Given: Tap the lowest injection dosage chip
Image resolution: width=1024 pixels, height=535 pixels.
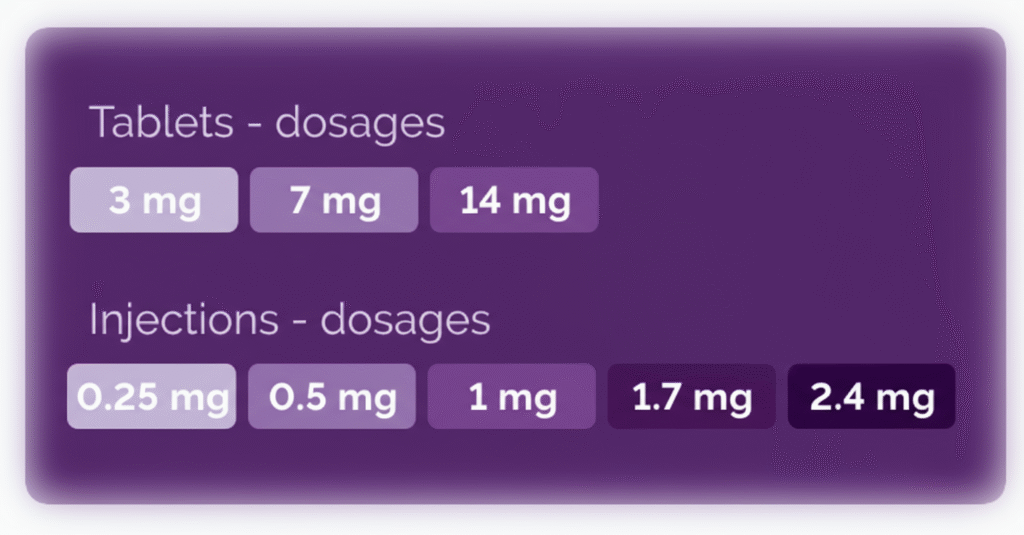Looking at the screenshot, I should (152, 397).
